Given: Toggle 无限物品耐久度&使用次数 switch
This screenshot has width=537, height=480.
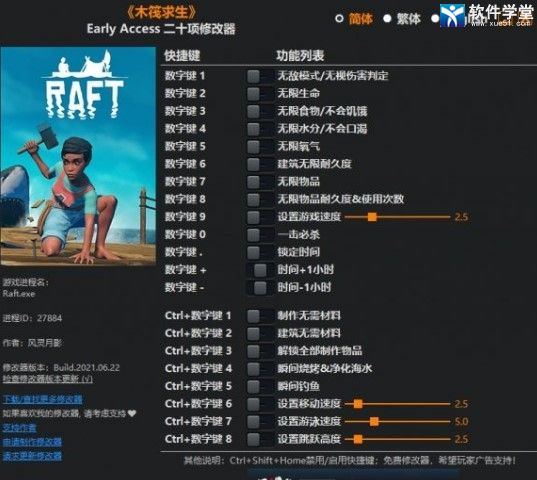Looking at the screenshot, I should click(x=260, y=199).
